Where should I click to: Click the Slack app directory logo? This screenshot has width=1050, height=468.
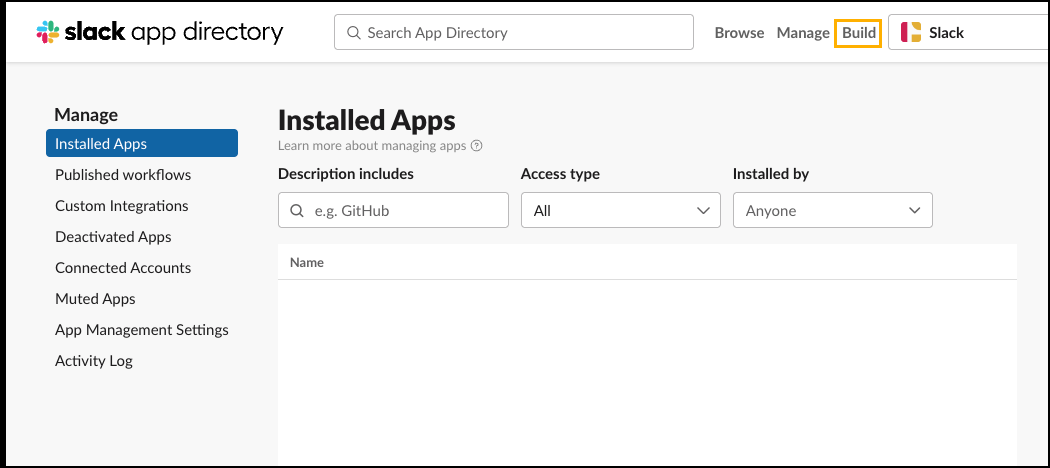(x=160, y=32)
